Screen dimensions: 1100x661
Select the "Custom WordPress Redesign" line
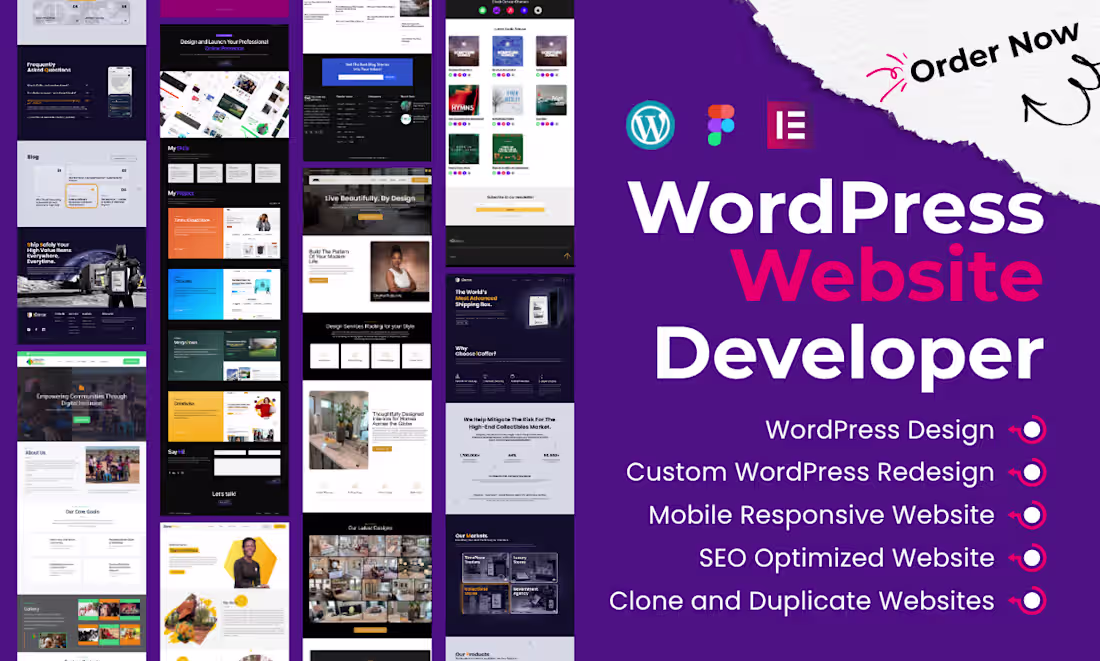pos(810,472)
